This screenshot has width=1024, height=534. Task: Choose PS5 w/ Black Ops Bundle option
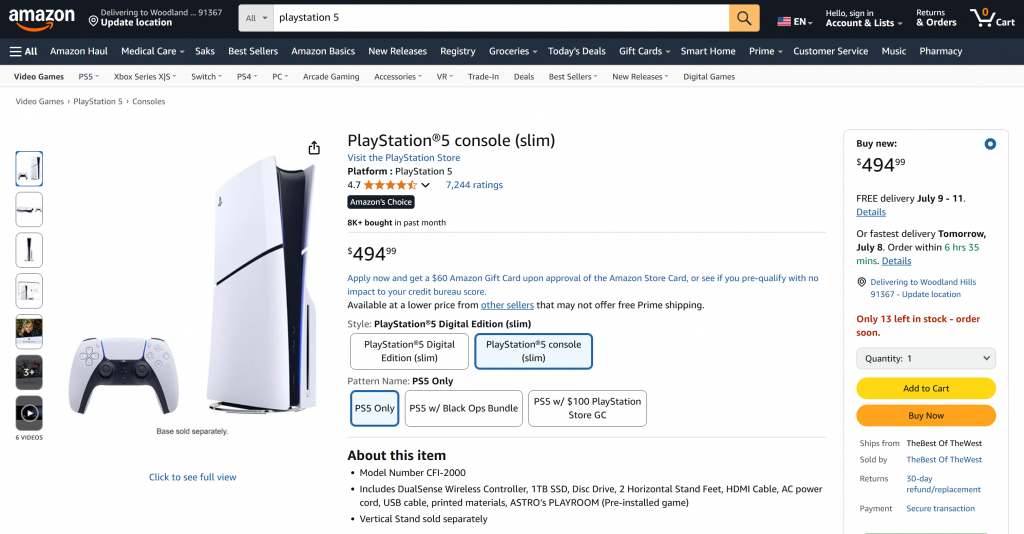[464, 408]
